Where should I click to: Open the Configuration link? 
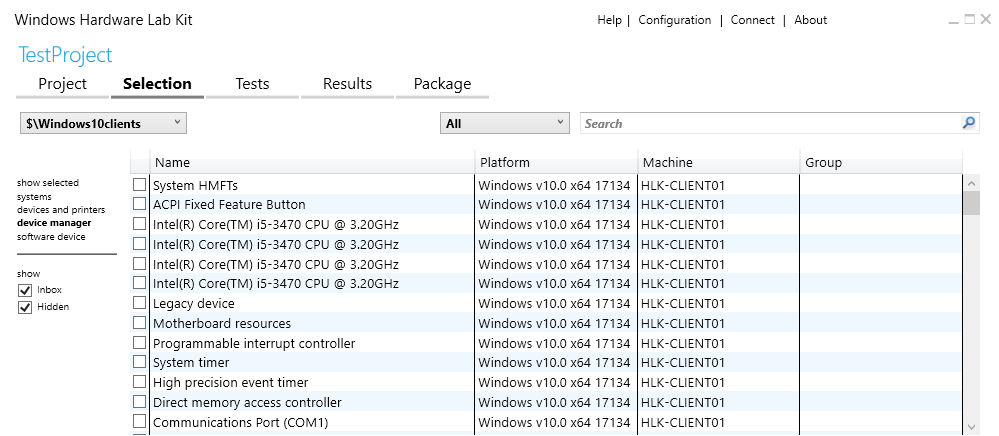coord(675,20)
